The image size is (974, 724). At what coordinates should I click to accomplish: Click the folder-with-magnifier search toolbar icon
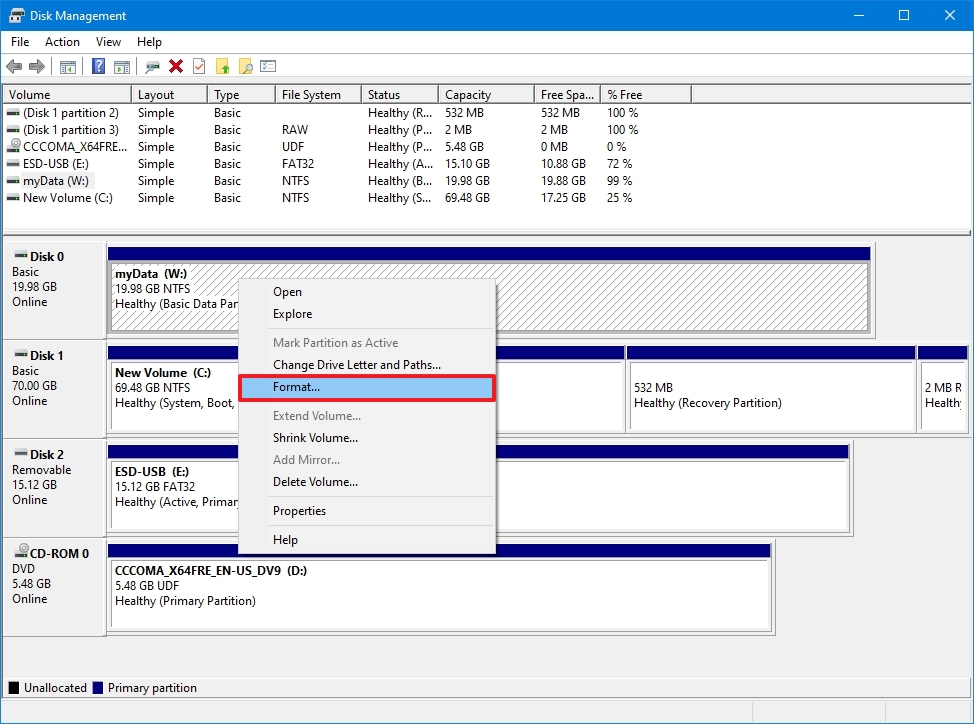(x=245, y=66)
